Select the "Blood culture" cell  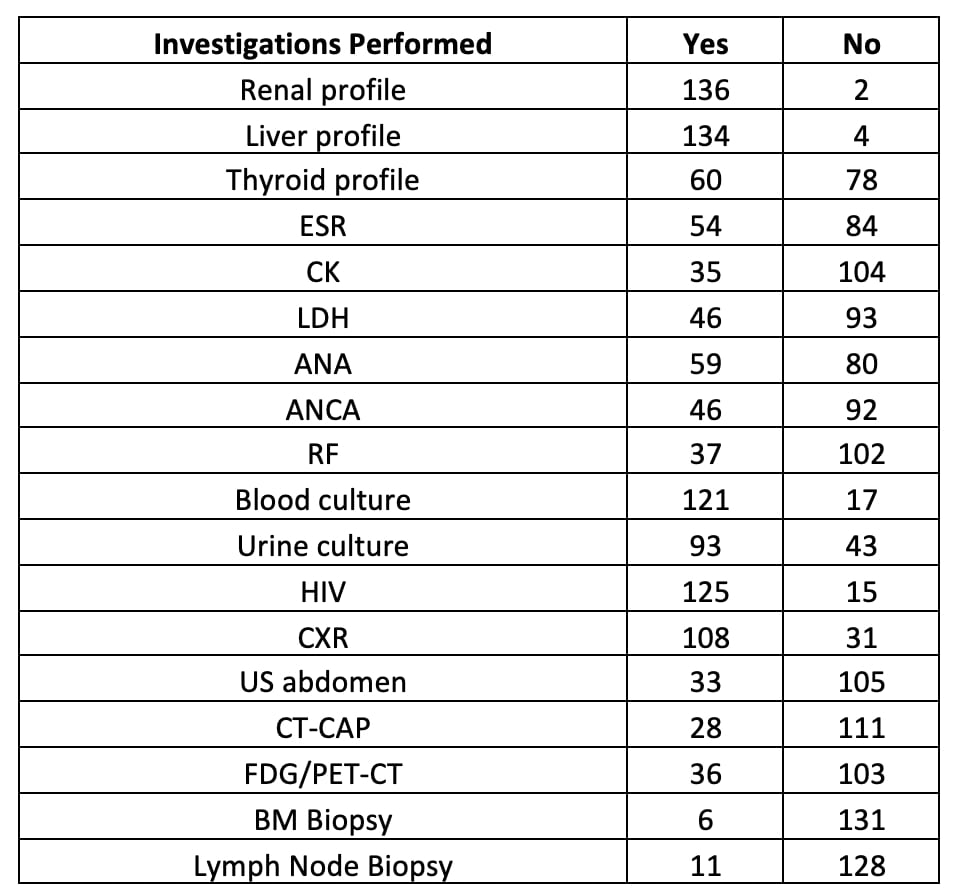[322, 500]
